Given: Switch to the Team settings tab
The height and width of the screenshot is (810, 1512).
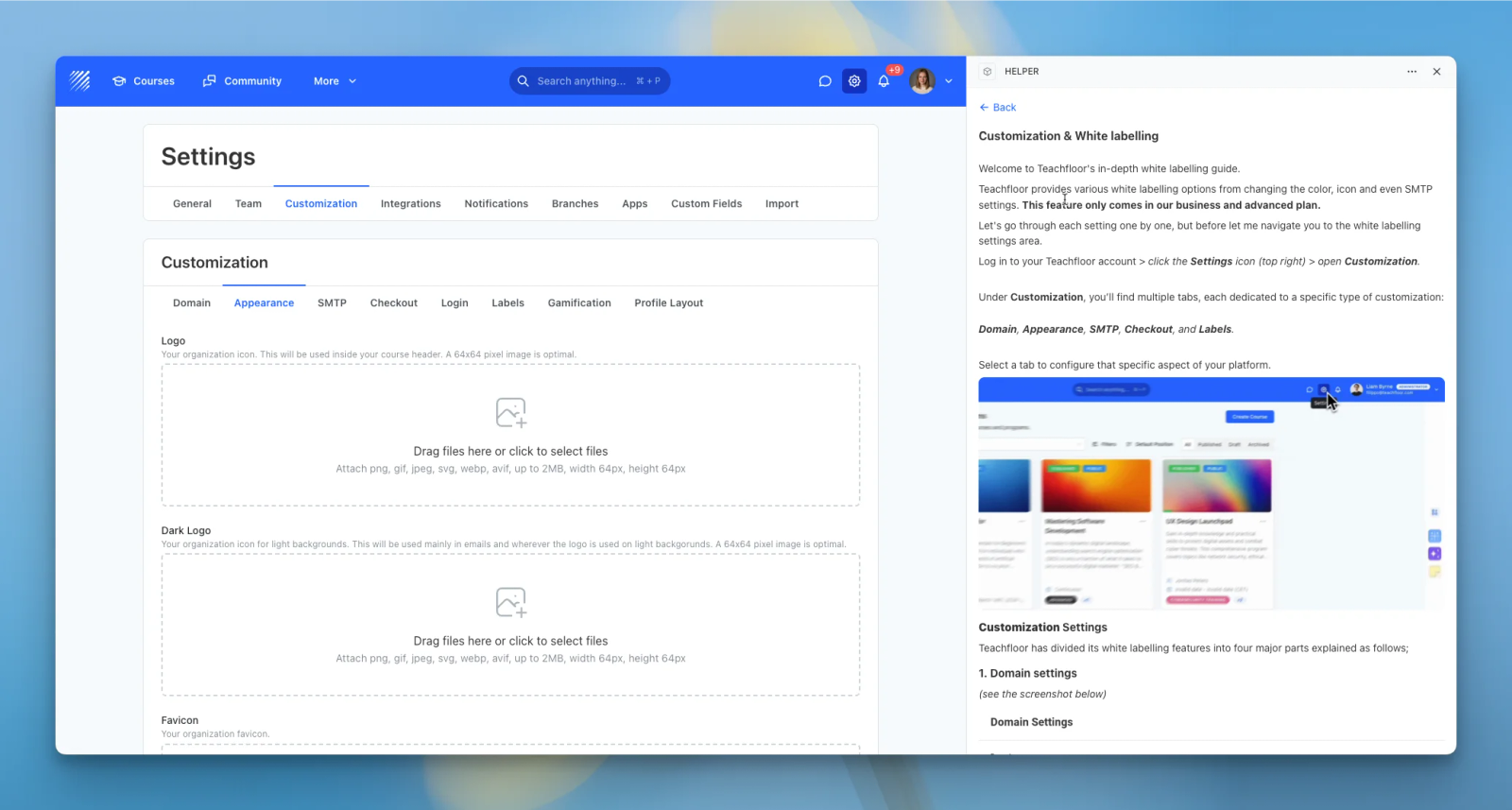Looking at the screenshot, I should pos(249,204).
